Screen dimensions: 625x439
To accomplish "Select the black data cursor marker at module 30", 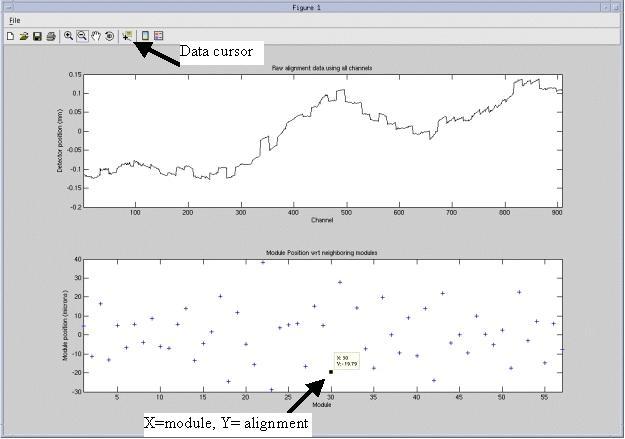I will coord(330,372).
